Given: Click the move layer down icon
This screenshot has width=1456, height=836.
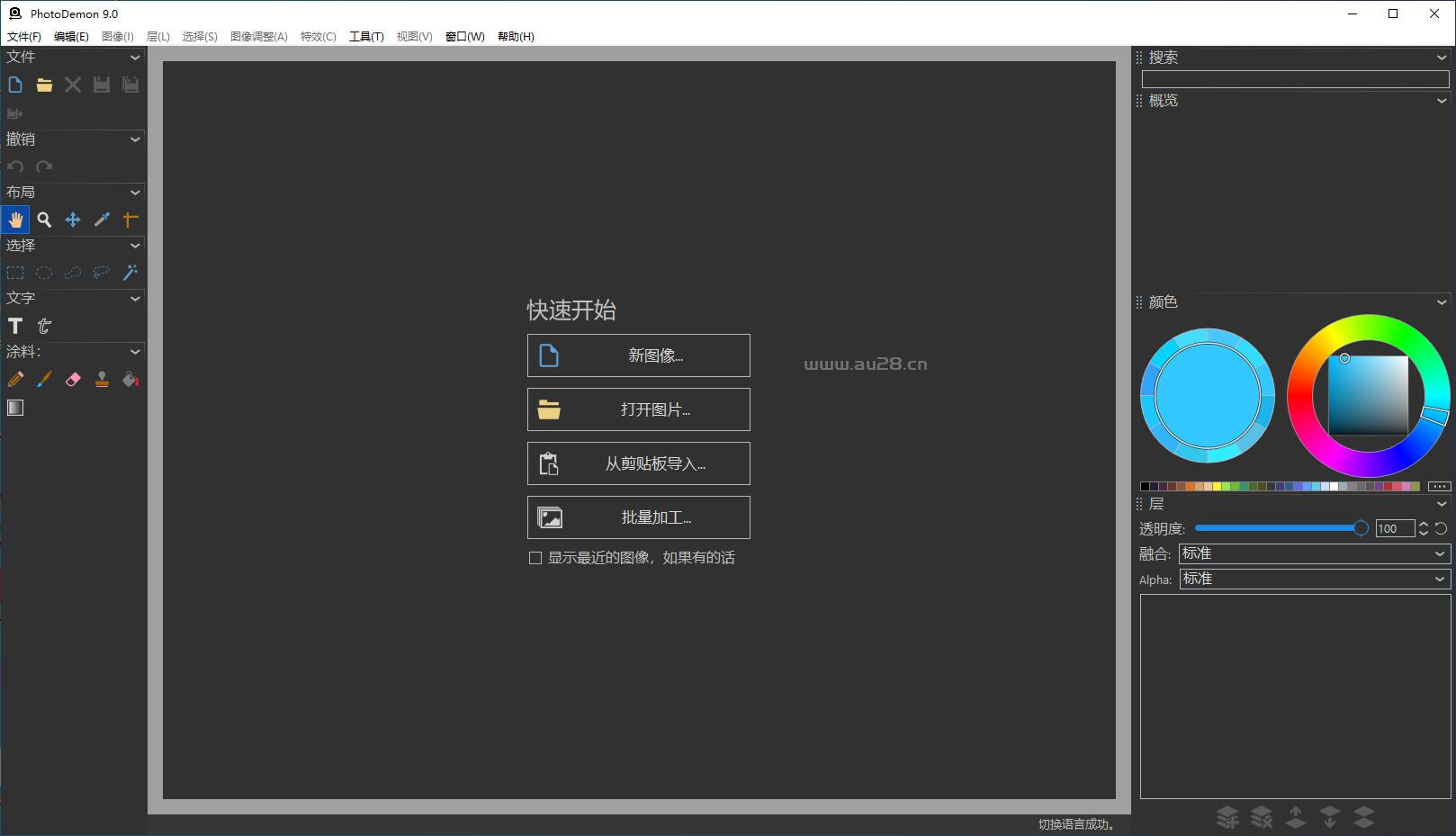Looking at the screenshot, I should click(1330, 817).
